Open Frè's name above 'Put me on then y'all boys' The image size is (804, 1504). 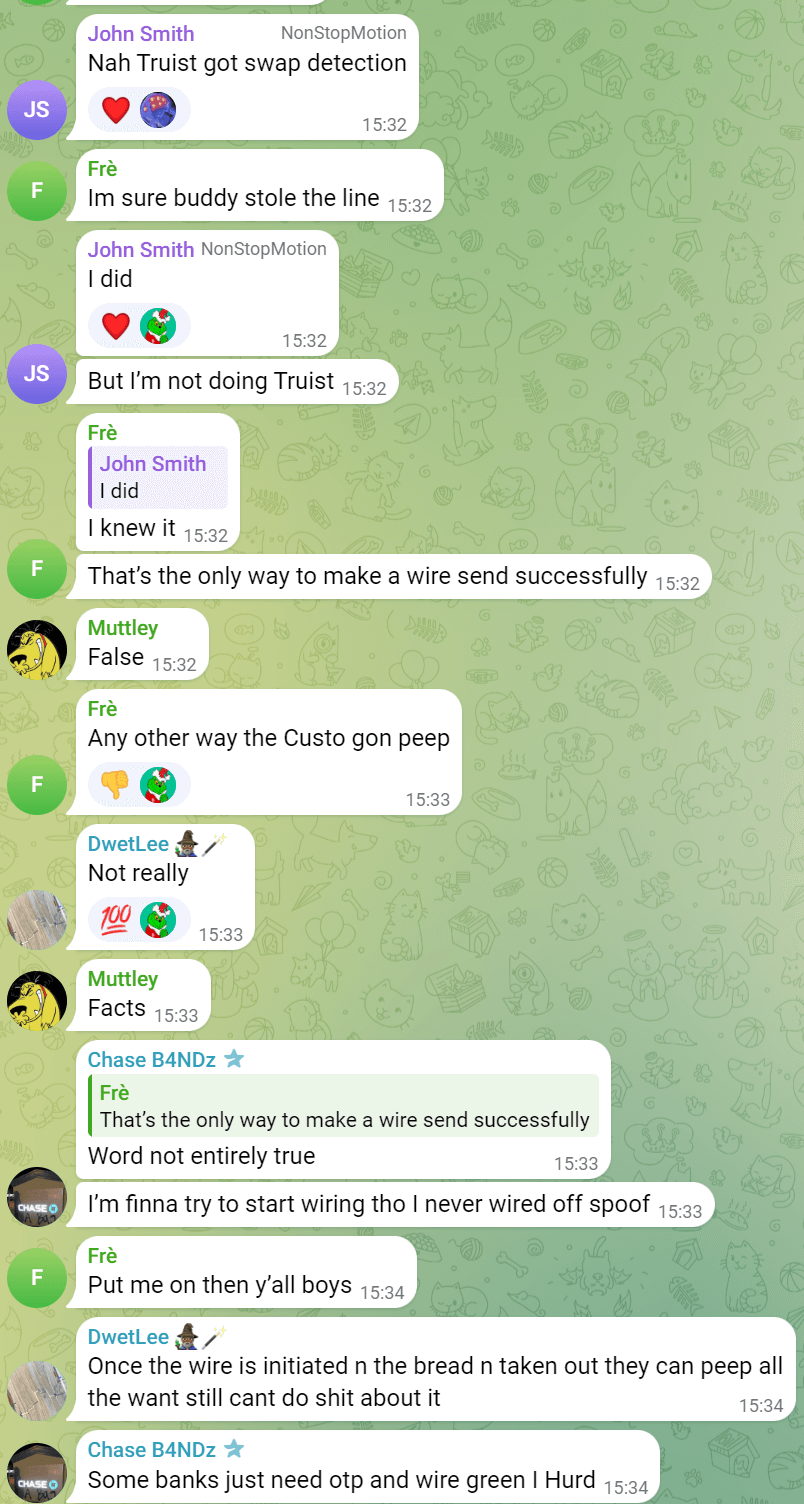102,1256
